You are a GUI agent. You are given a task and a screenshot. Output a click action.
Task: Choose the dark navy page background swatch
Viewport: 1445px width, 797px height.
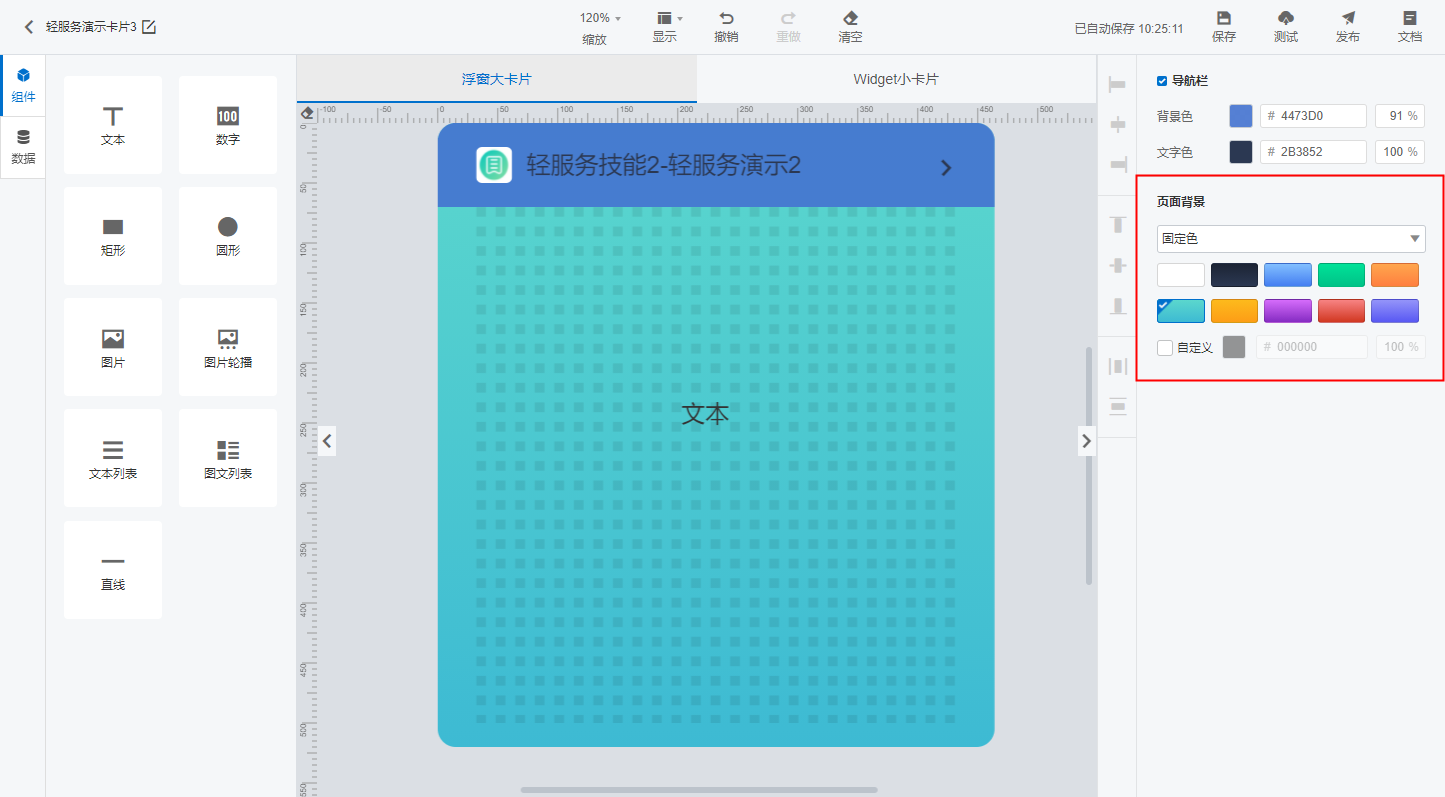[x=1234, y=275]
